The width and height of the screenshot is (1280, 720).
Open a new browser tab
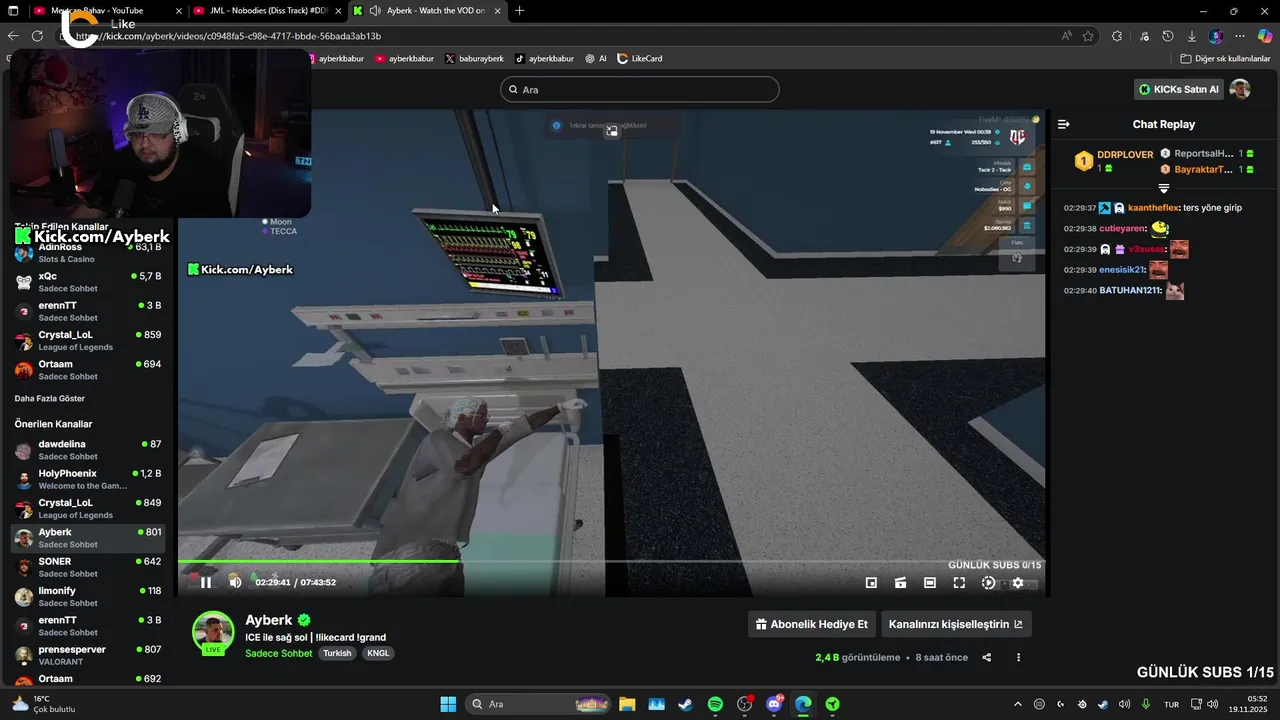click(x=519, y=11)
